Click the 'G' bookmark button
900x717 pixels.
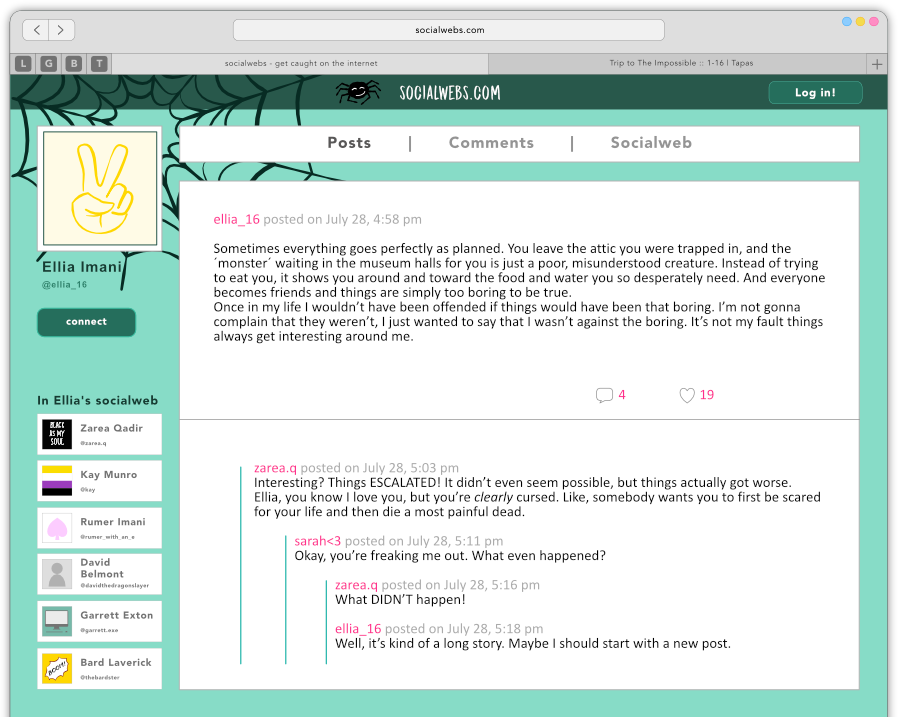pos(48,64)
